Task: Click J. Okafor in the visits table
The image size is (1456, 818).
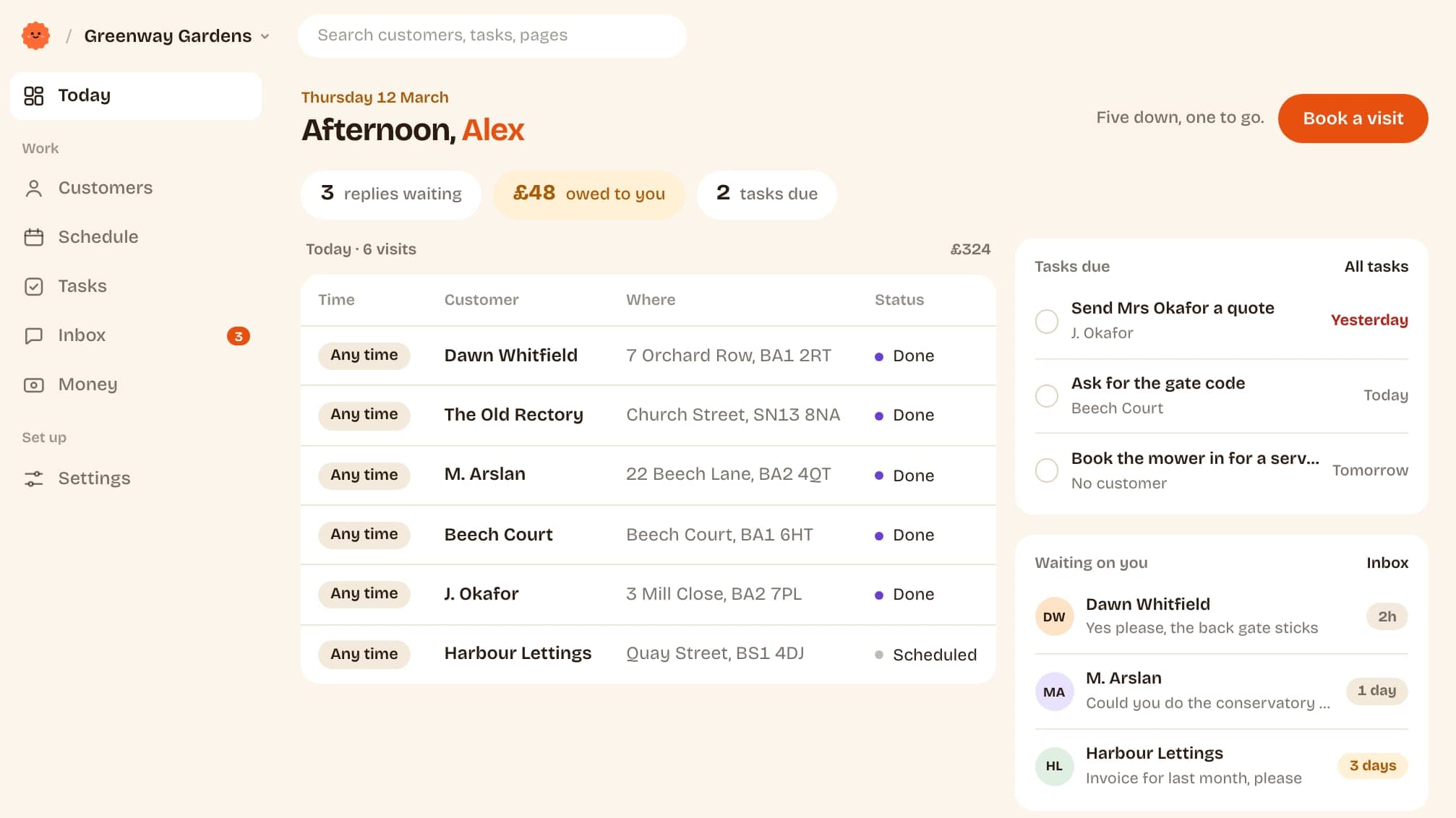Action: coord(481,594)
